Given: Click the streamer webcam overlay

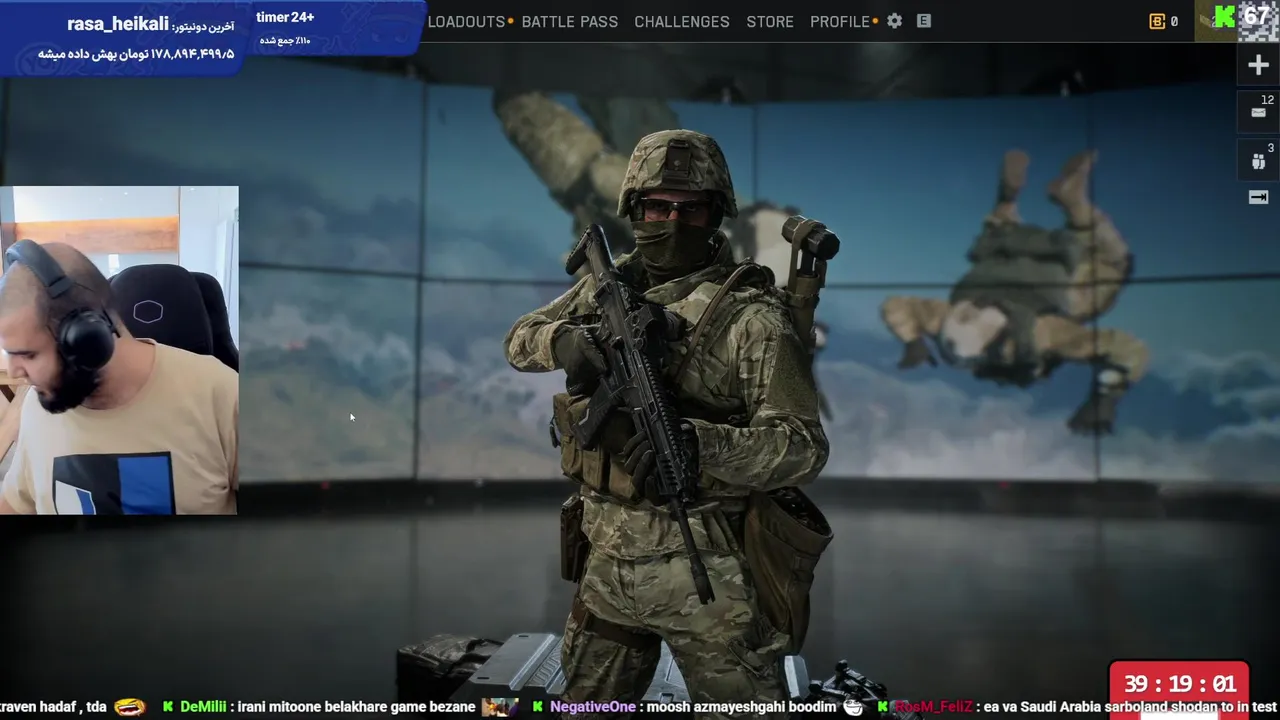Looking at the screenshot, I should pos(119,350).
